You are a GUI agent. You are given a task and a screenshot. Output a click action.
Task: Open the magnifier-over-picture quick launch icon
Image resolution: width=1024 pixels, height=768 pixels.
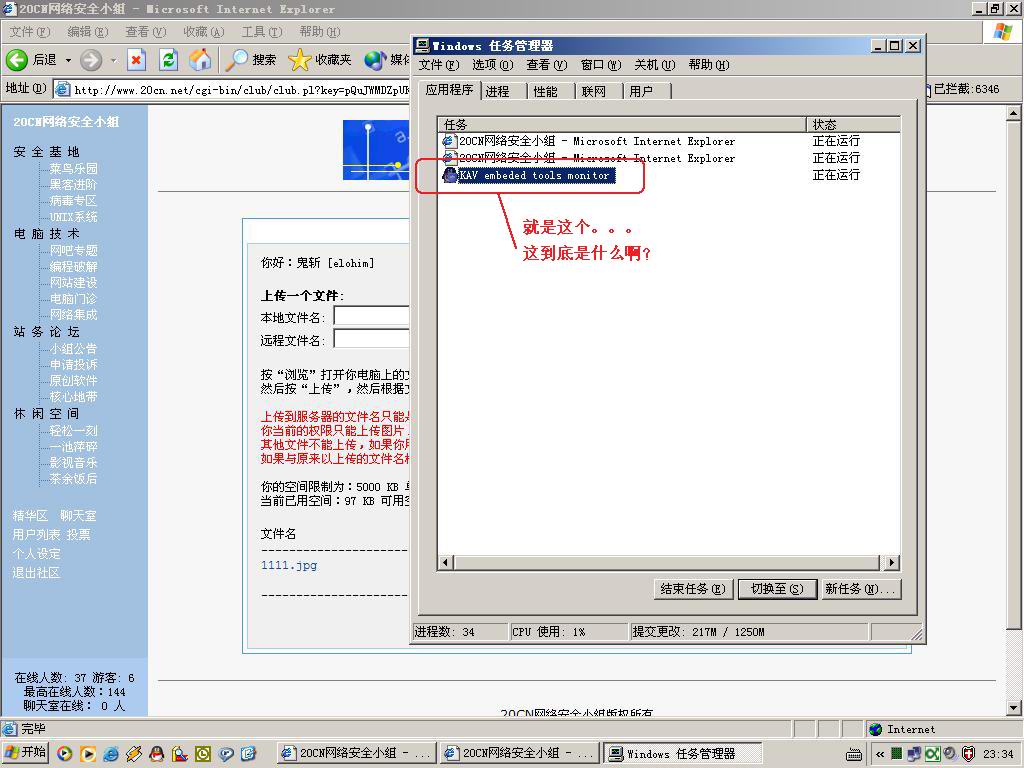coord(180,754)
